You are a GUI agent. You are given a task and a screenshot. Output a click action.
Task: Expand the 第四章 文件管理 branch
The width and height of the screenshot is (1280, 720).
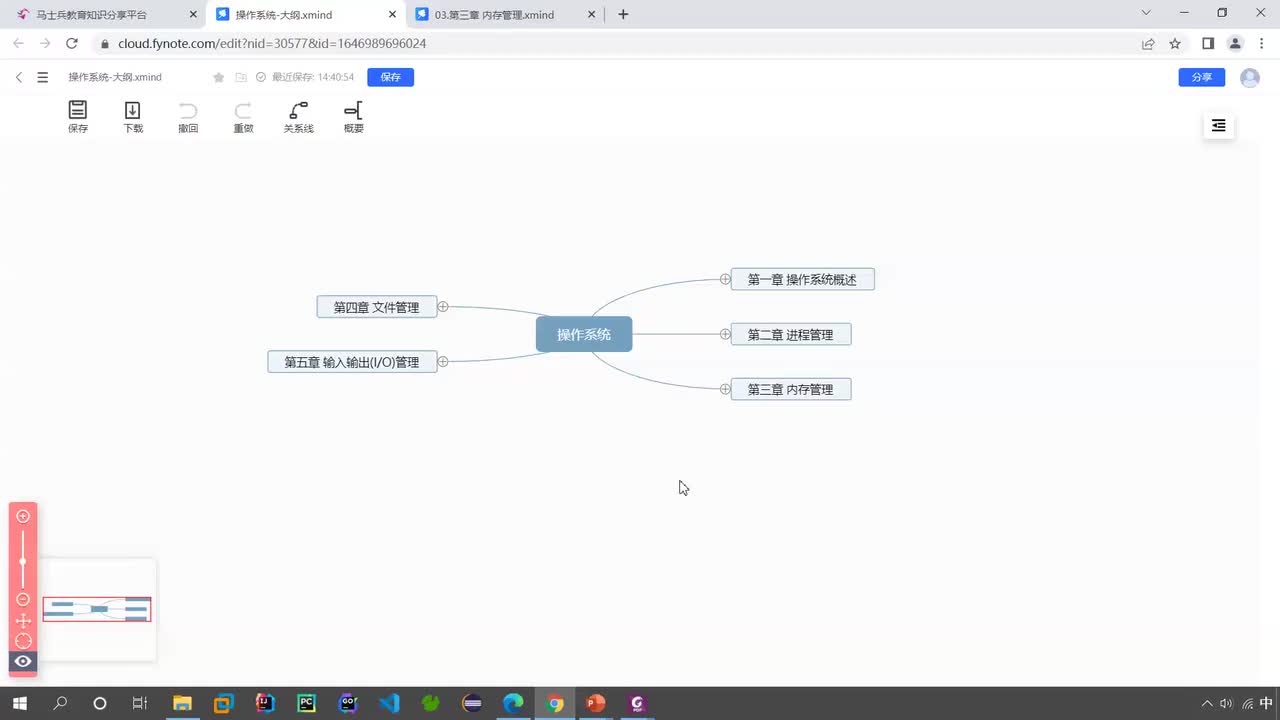click(x=443, y=307)
